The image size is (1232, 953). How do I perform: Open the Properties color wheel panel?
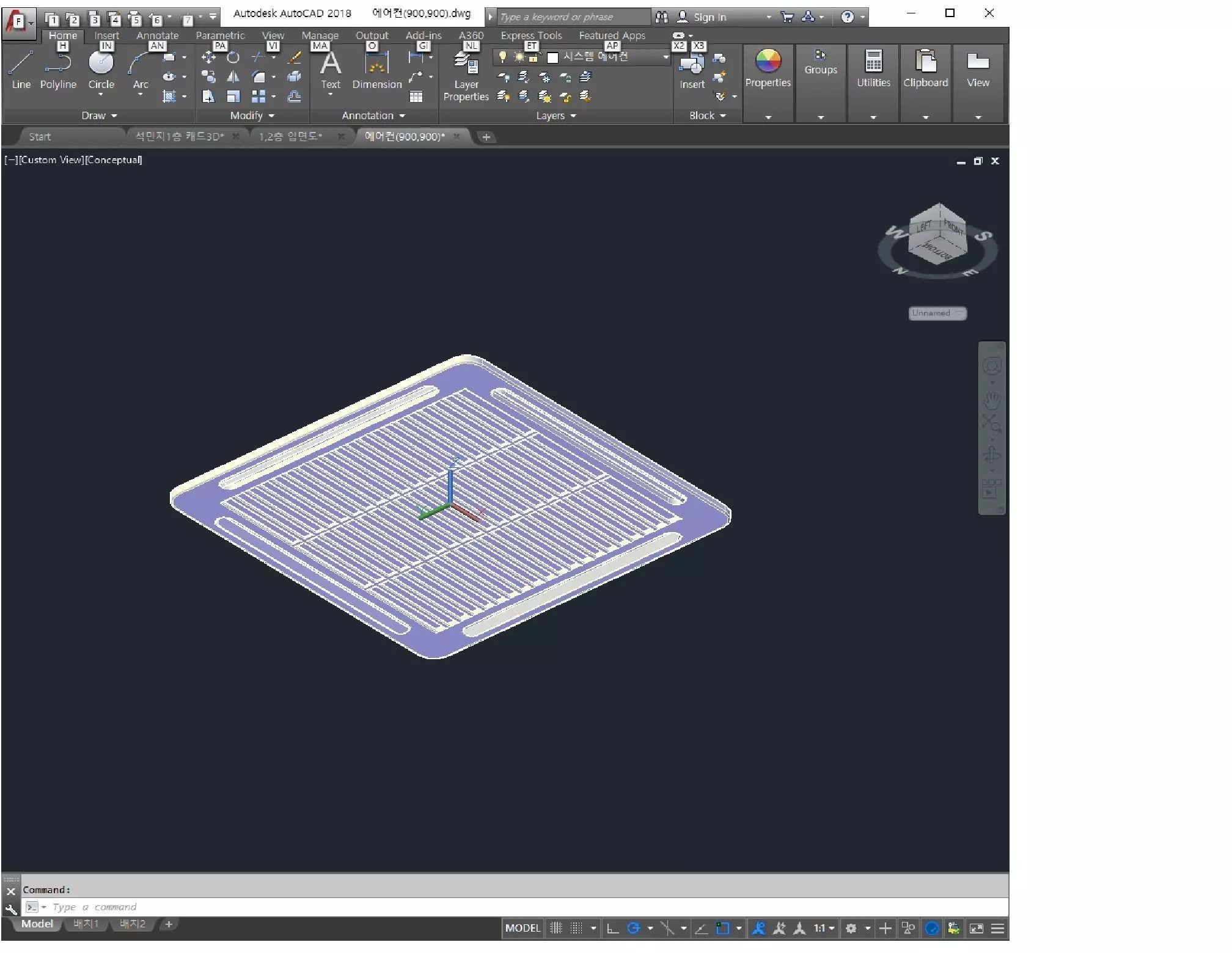tap(768, 68)
